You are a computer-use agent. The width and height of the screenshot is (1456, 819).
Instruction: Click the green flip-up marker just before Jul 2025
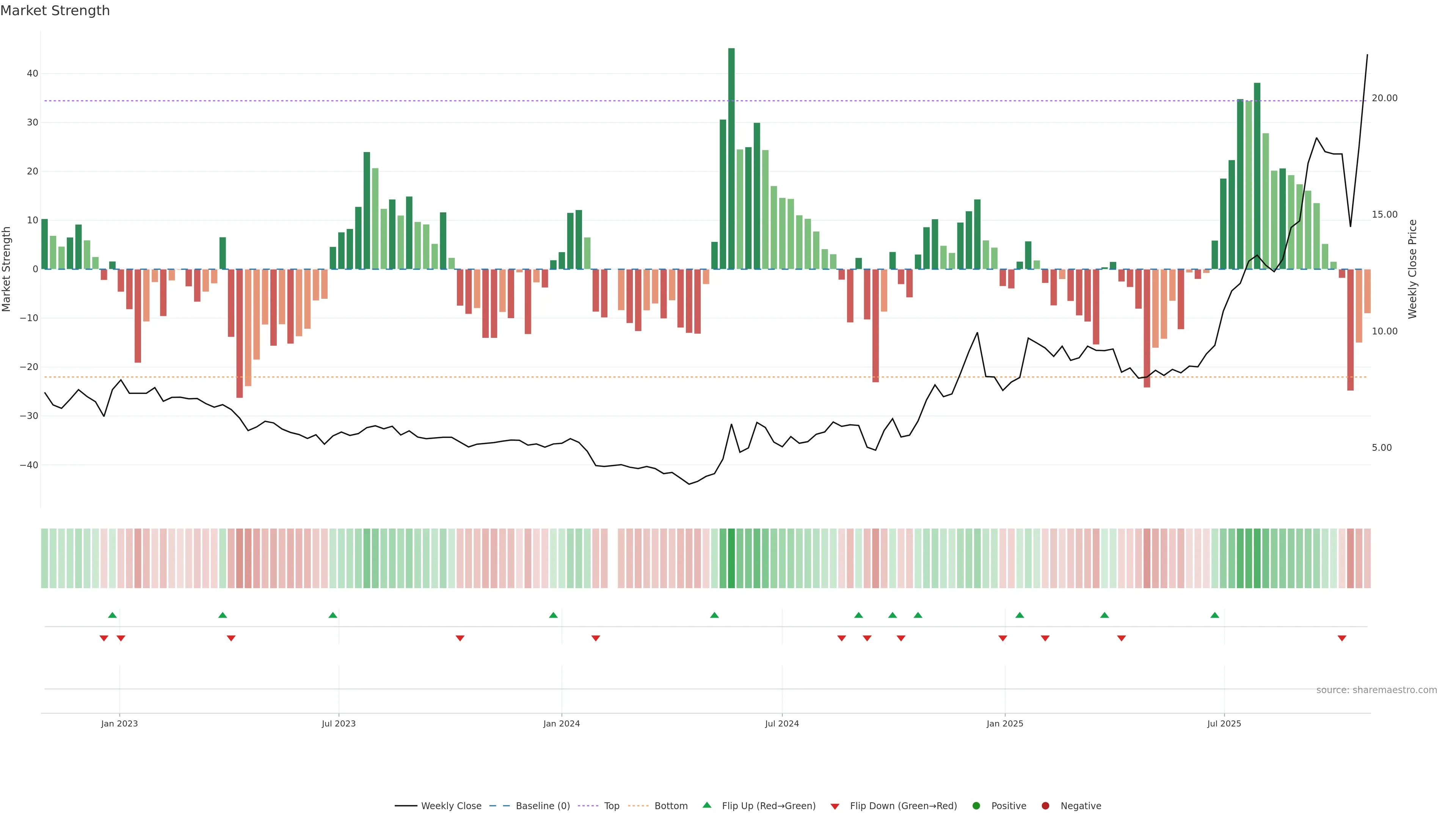point(1214,615)
